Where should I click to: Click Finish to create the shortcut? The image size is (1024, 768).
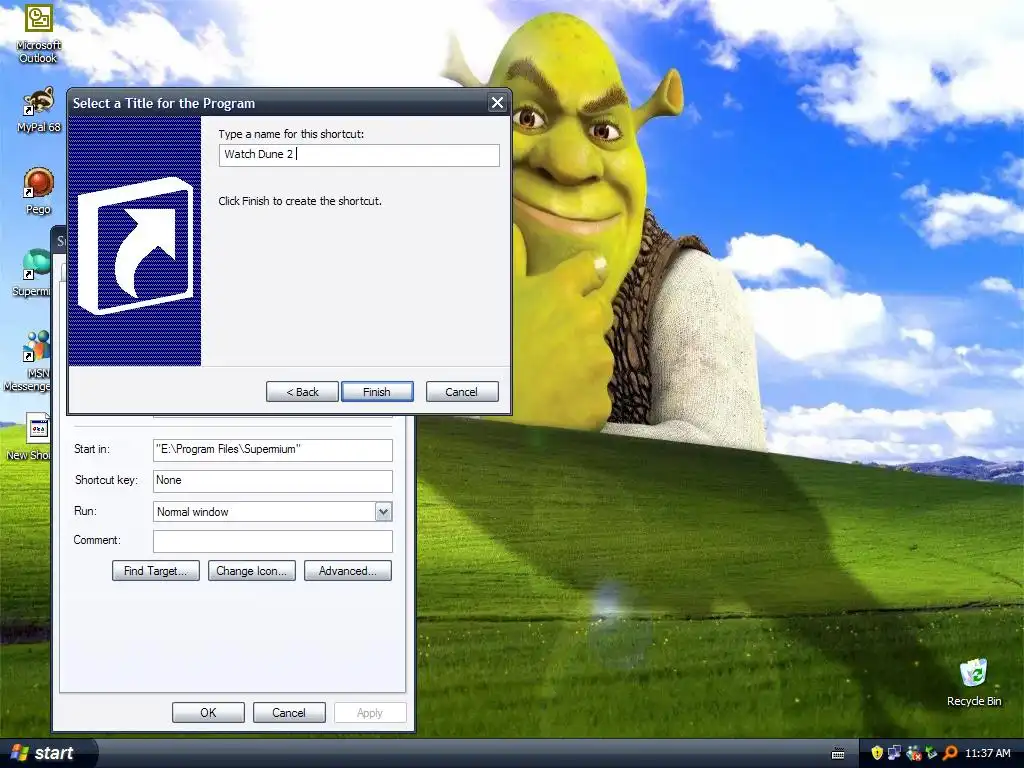377,392
